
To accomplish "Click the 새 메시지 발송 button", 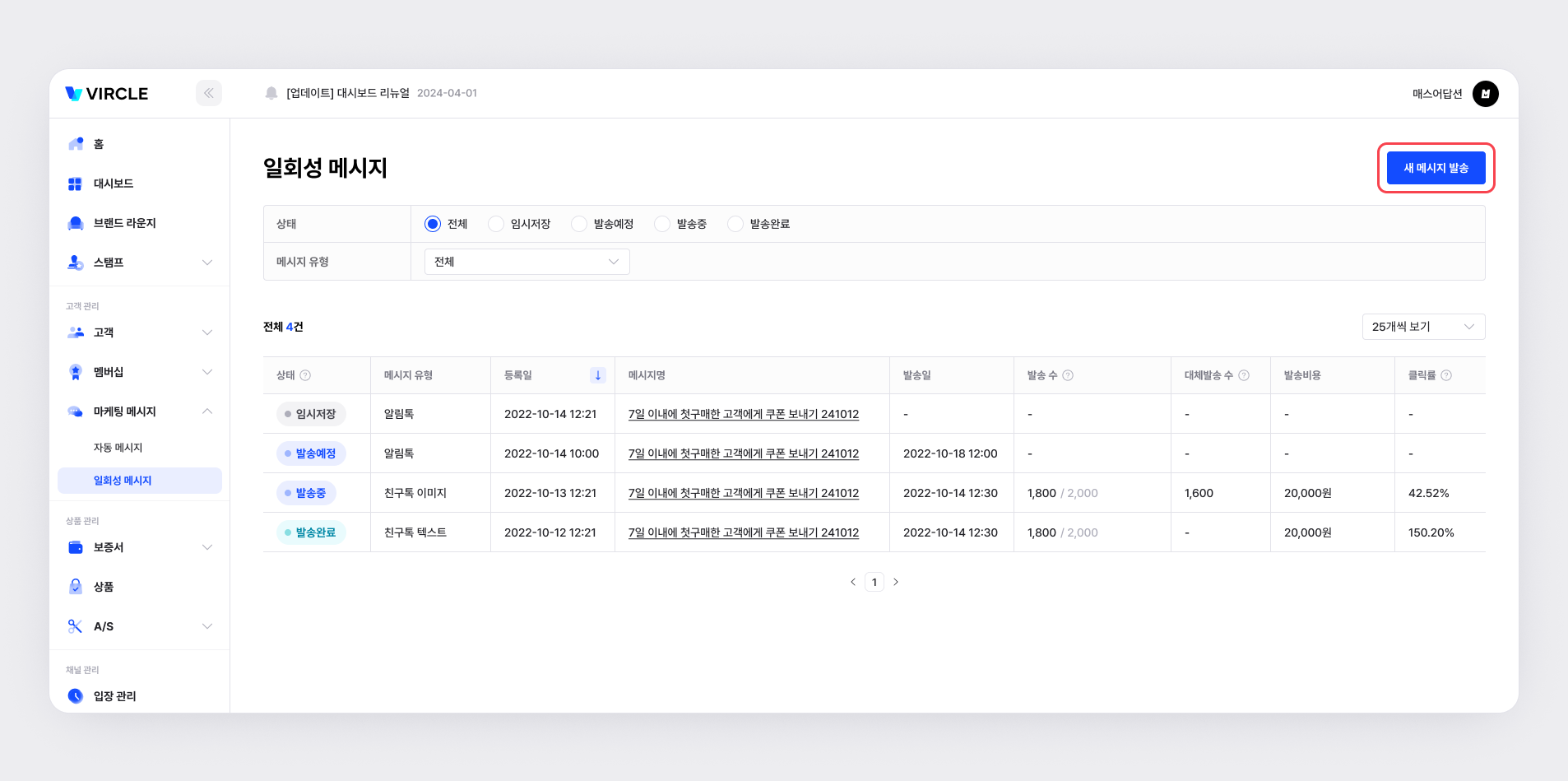I will tap(1436, 168).
